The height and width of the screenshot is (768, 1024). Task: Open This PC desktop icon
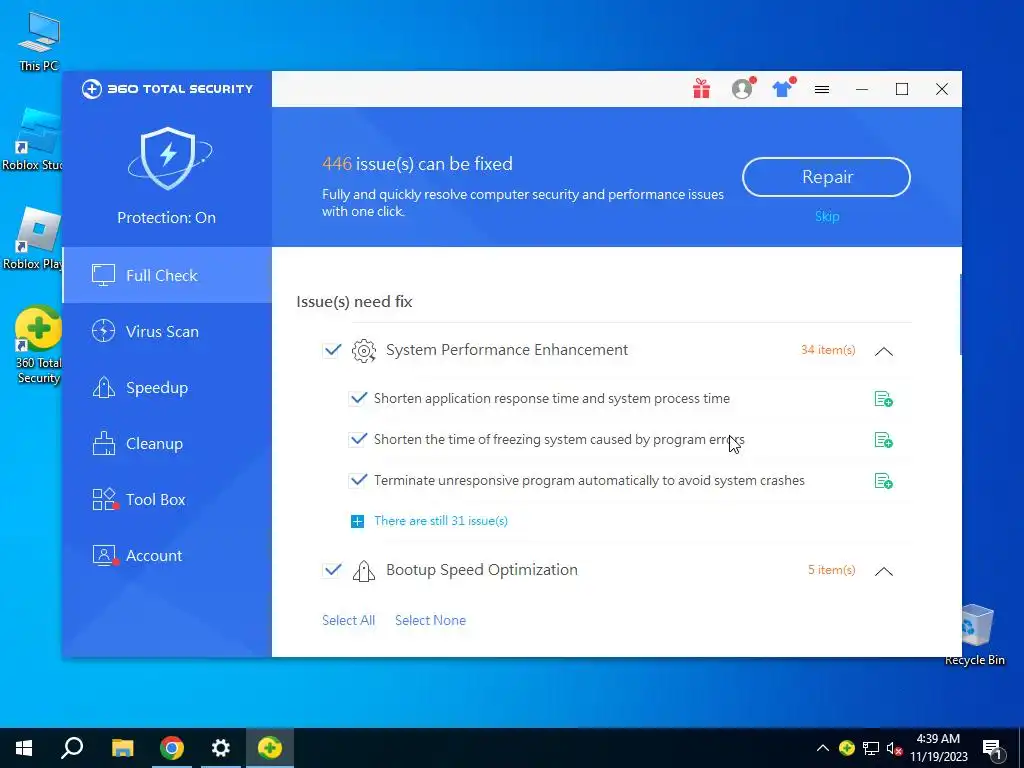pos(39,41)
